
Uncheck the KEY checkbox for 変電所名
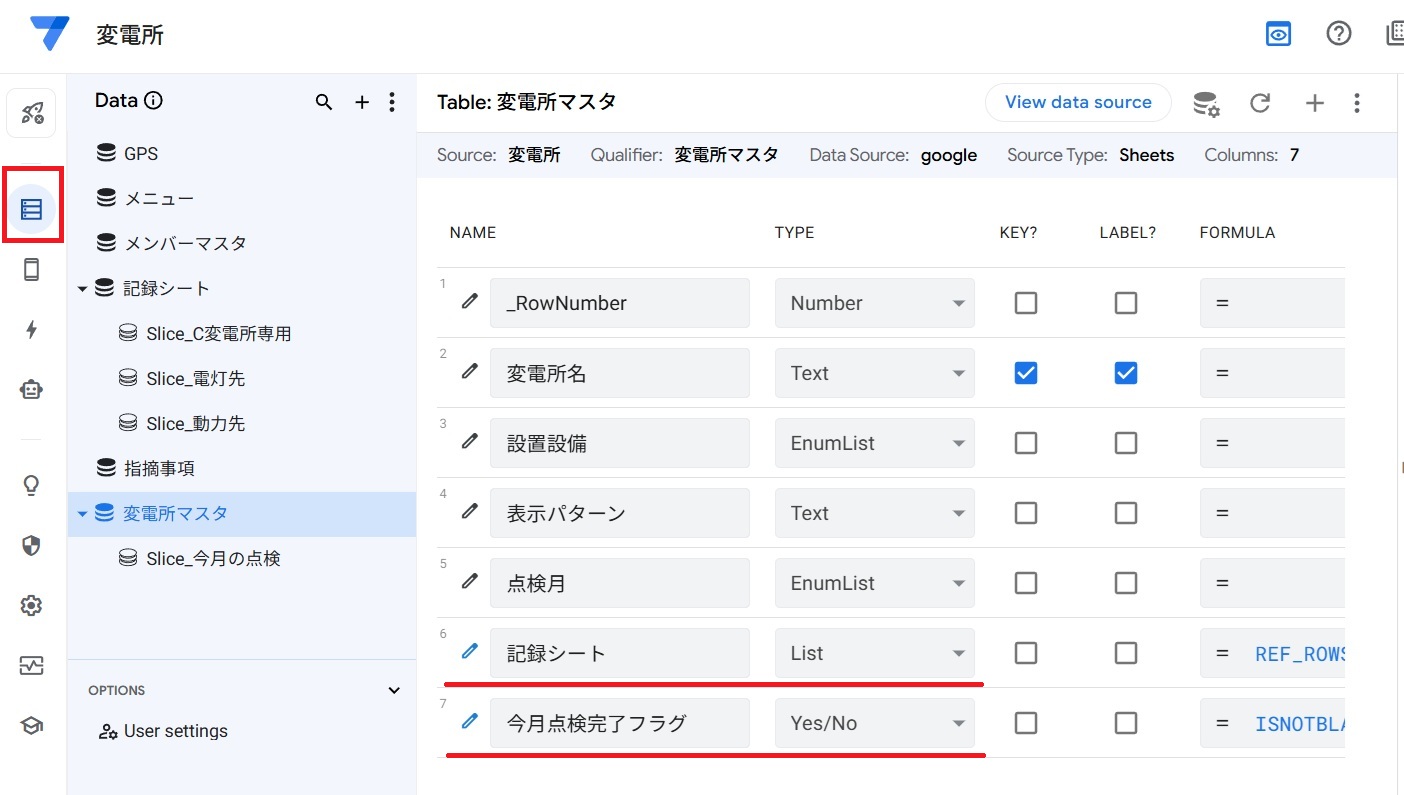pyautogui.click(x=1025, y=373)
